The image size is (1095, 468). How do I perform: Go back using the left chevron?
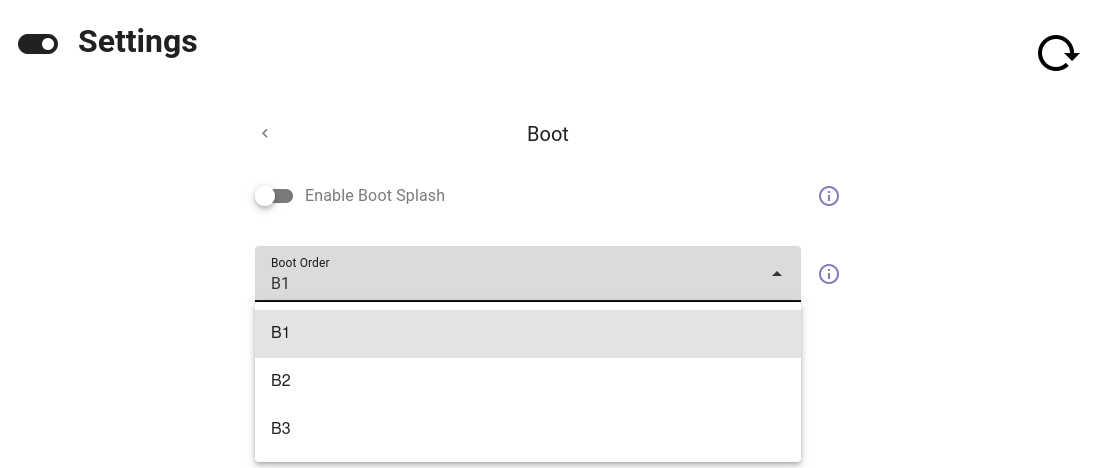click(265, 133)
